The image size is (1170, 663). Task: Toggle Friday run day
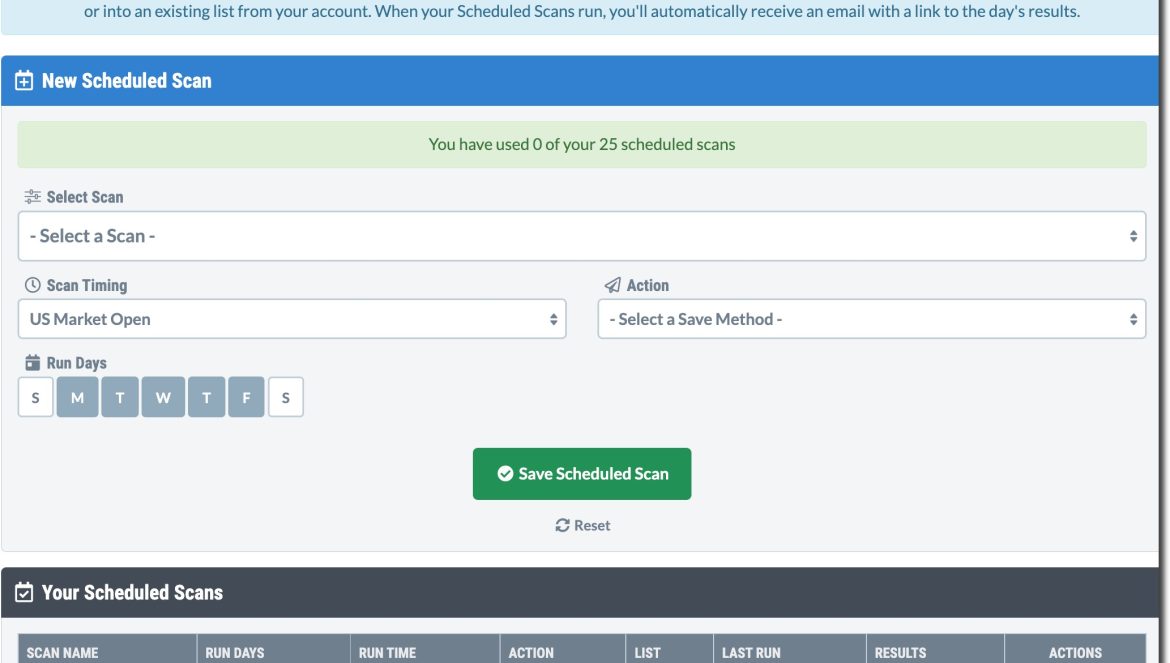click(x=246, y=397)
